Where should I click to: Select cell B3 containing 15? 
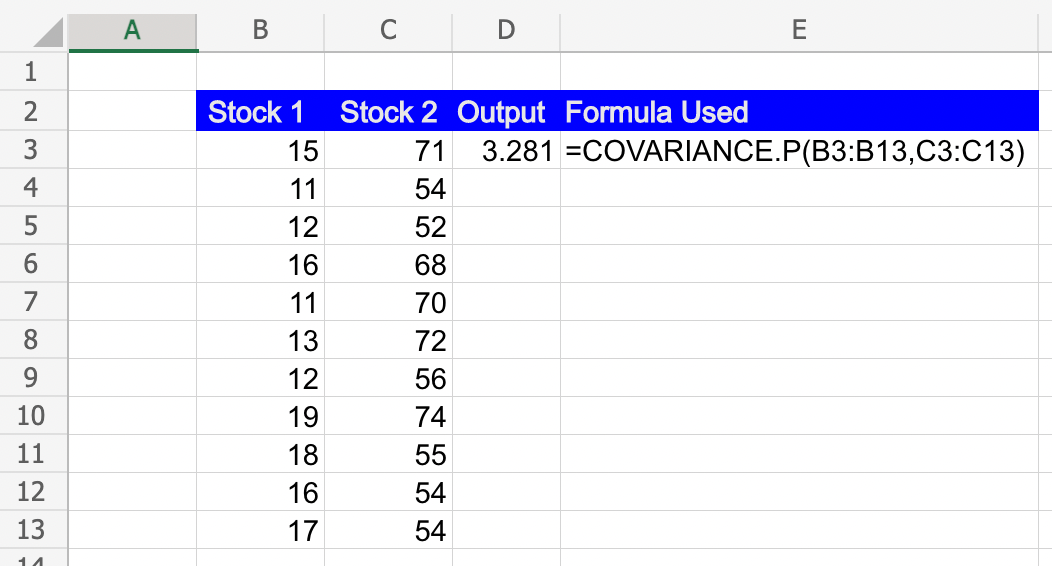point(260,150)
